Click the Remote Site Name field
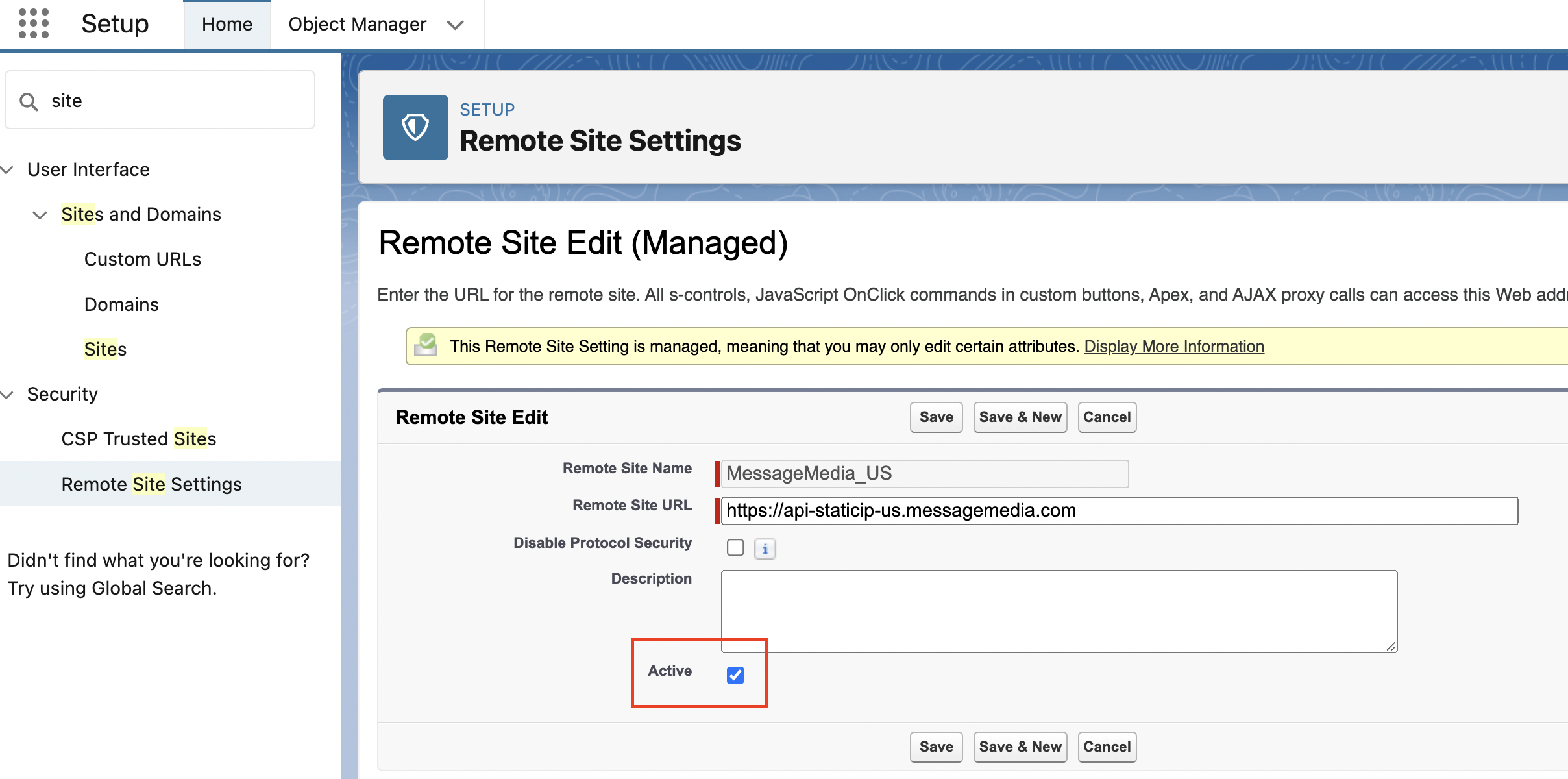Viewport: 1568px width, 779px height. (x=925, y=474)
